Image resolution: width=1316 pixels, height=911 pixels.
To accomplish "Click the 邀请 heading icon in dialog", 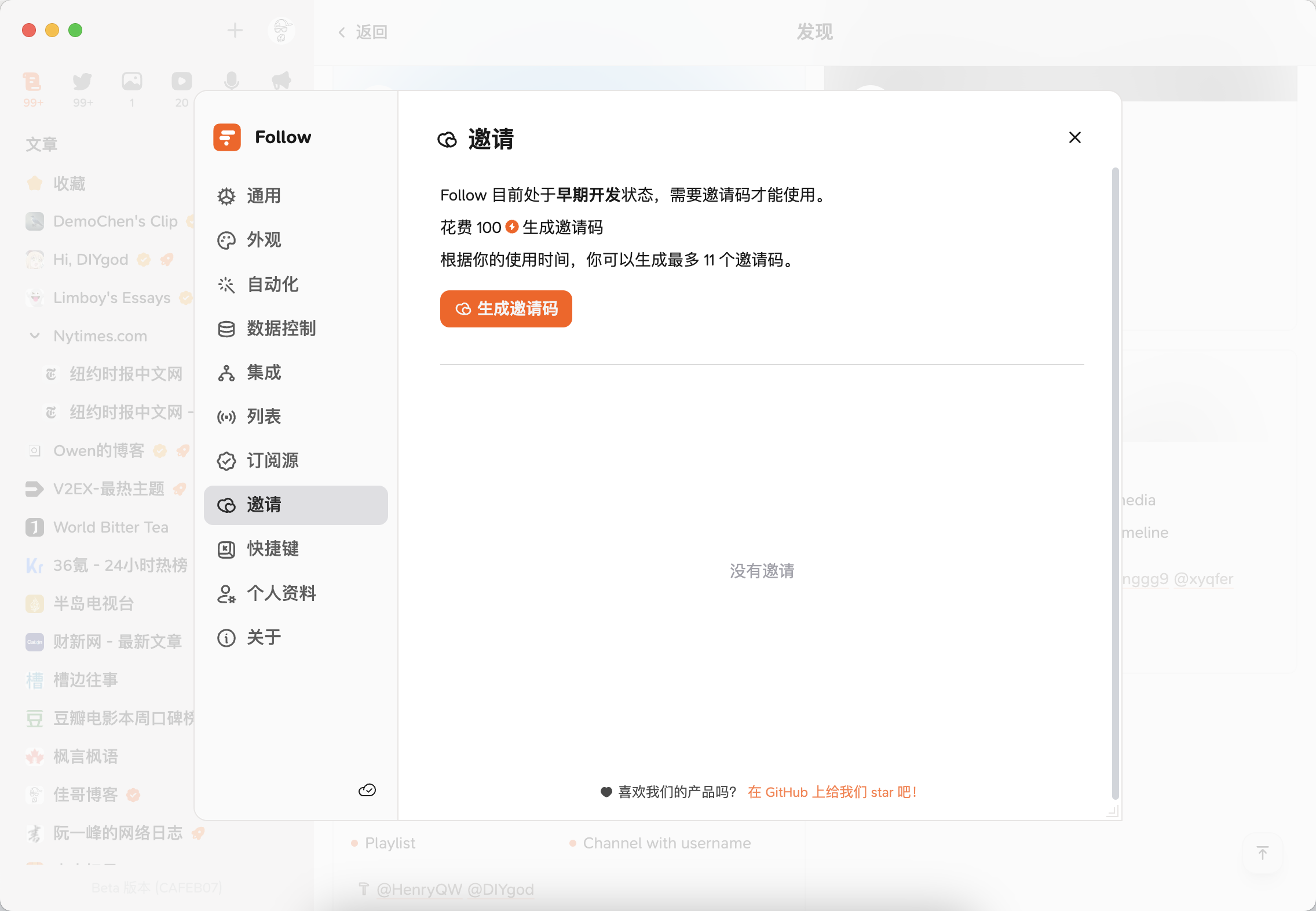I will point(447,140).
